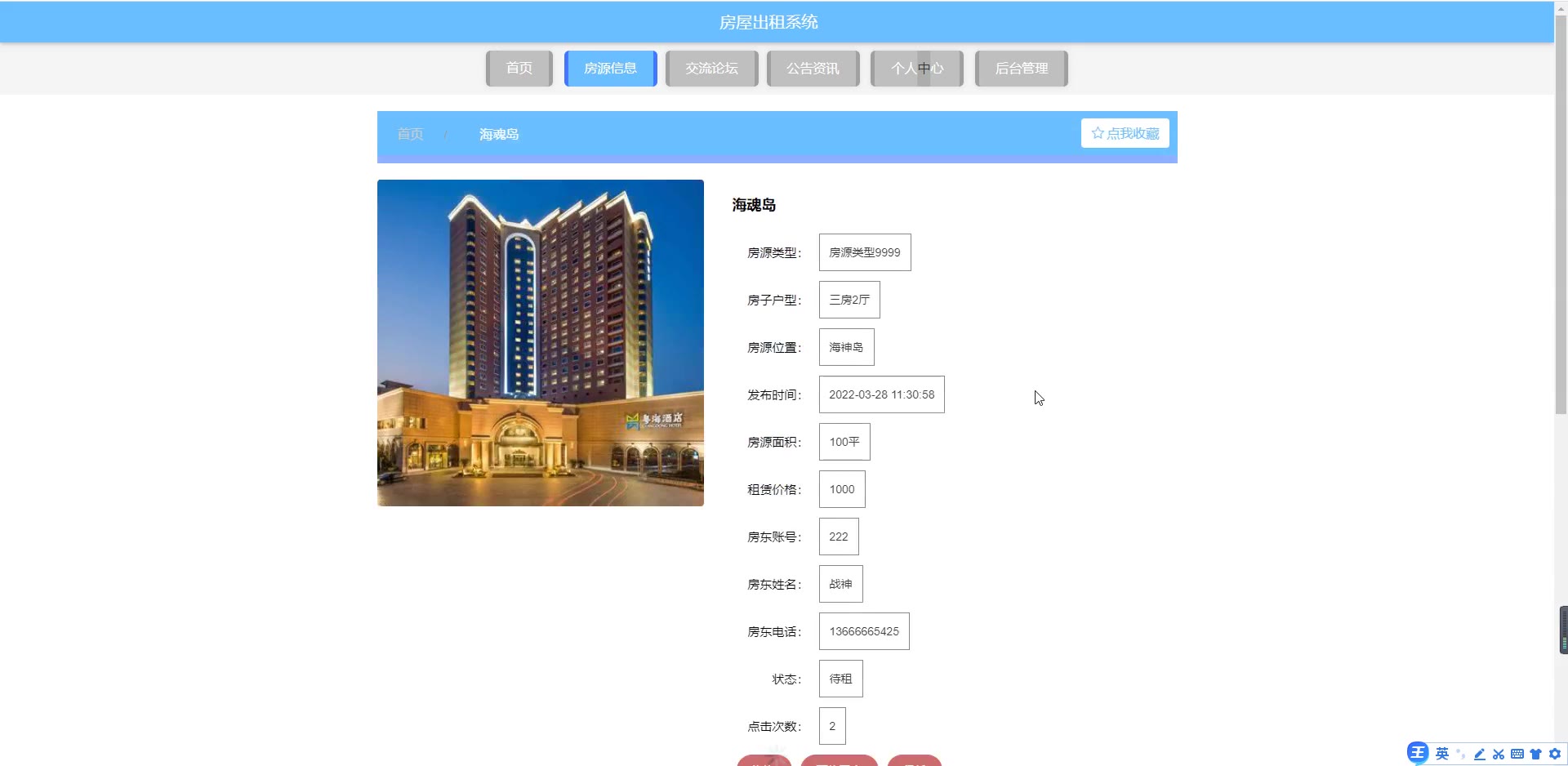Click the IME scissors screenshot icon
1568x766 pixels.
coord(1499,754)
